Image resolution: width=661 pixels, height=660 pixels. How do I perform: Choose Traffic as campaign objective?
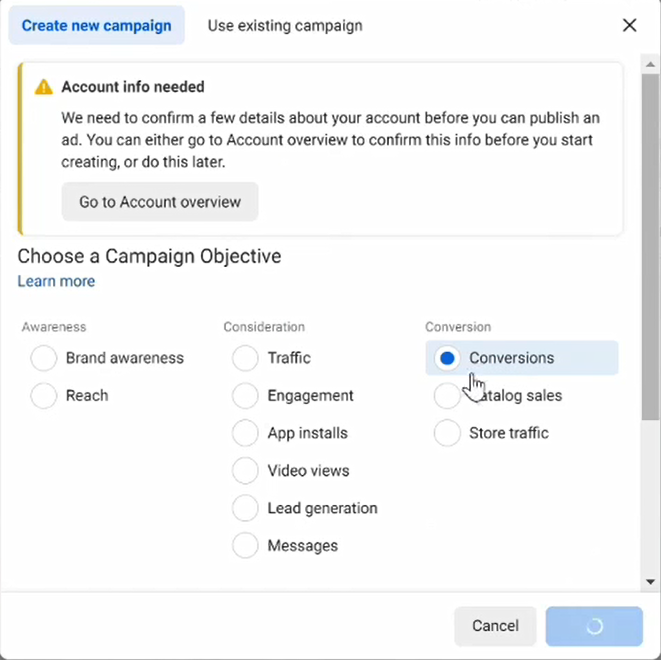(x=245, y=358)
